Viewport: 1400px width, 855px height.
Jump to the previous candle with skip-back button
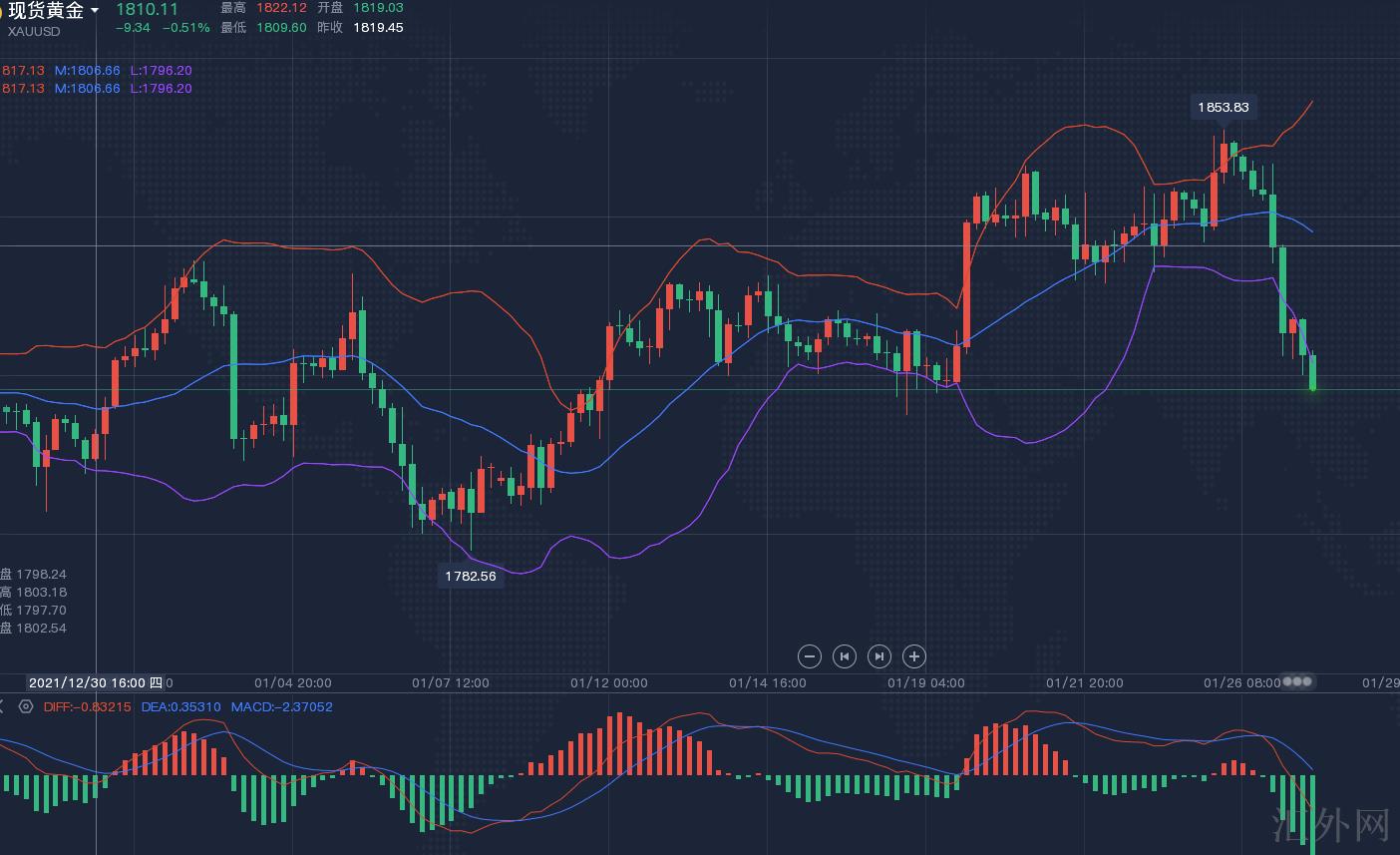(x=845, y=655)
